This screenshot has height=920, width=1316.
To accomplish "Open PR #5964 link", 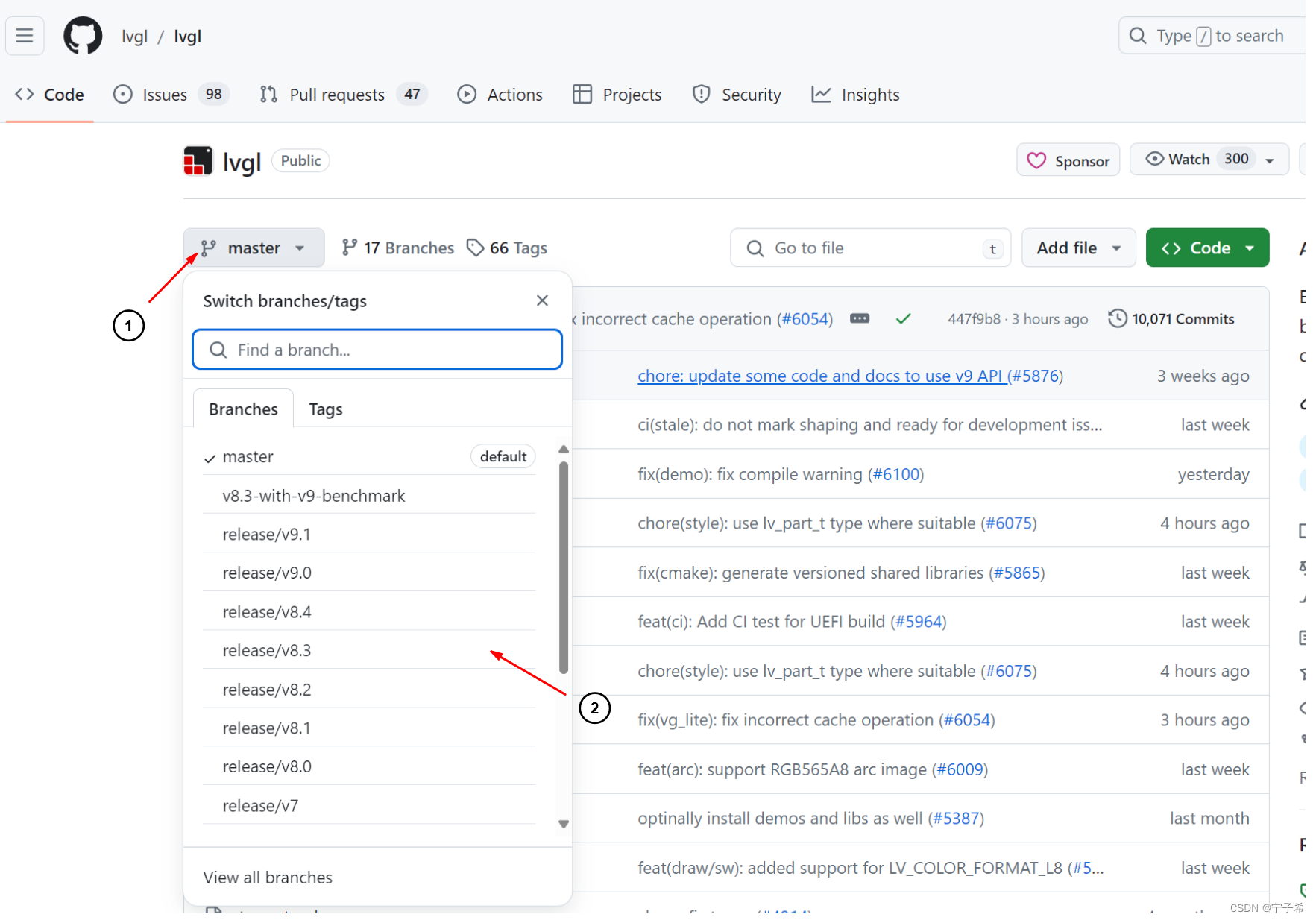I will click(919, 622).
